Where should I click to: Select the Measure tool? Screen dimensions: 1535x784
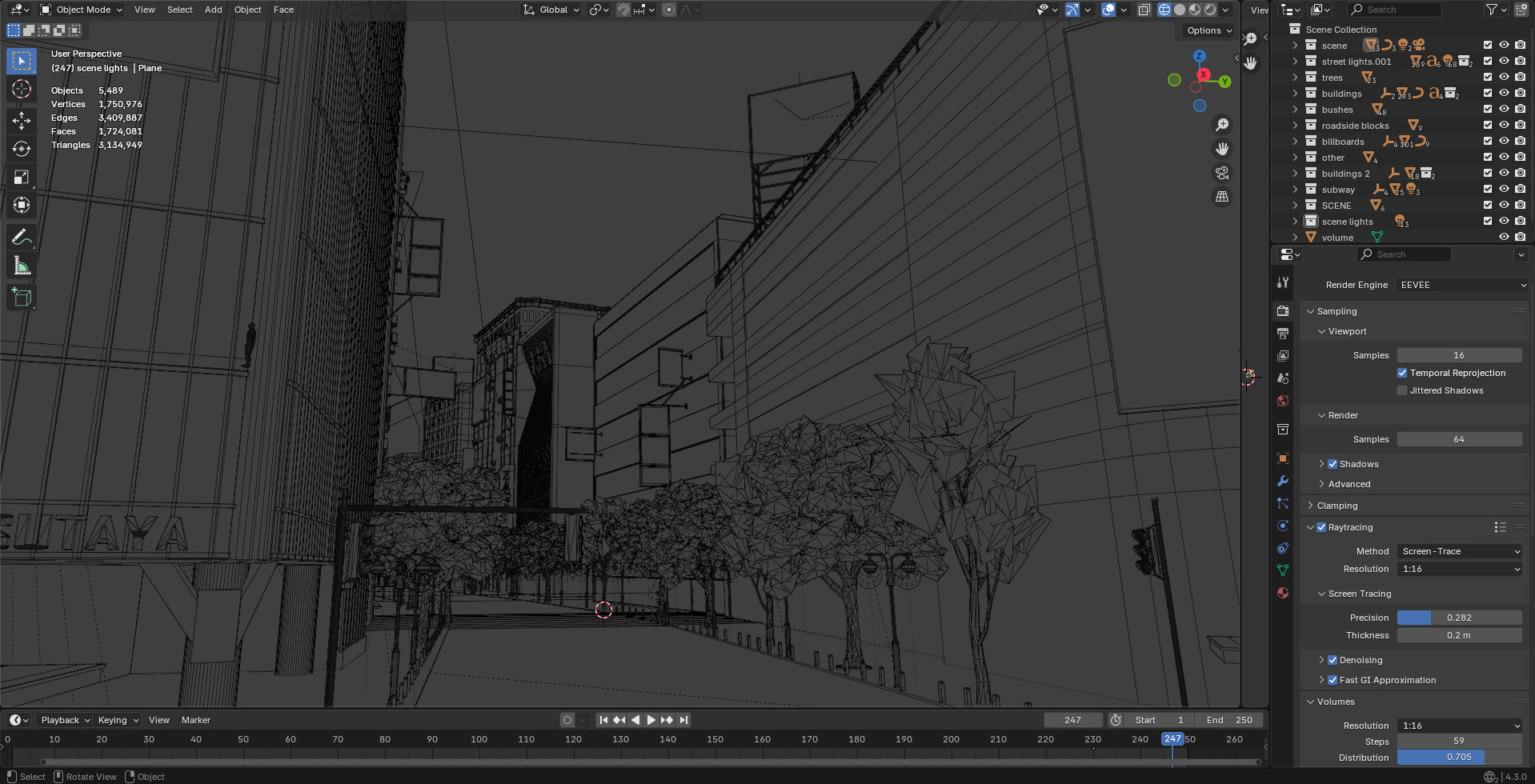[x=22, y=265]
